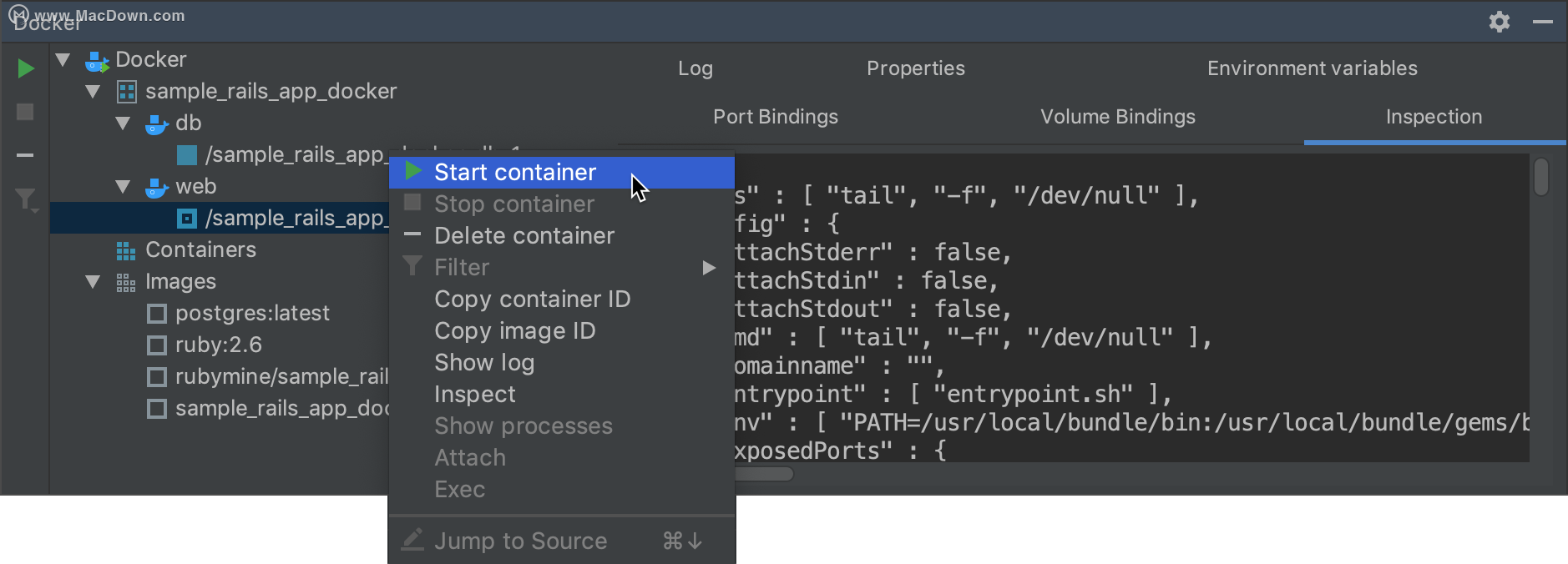Click the "entrypoint.sh" text in the JSON output
This screenshot has height=564, width=1568.
[x=1033, y=394]
